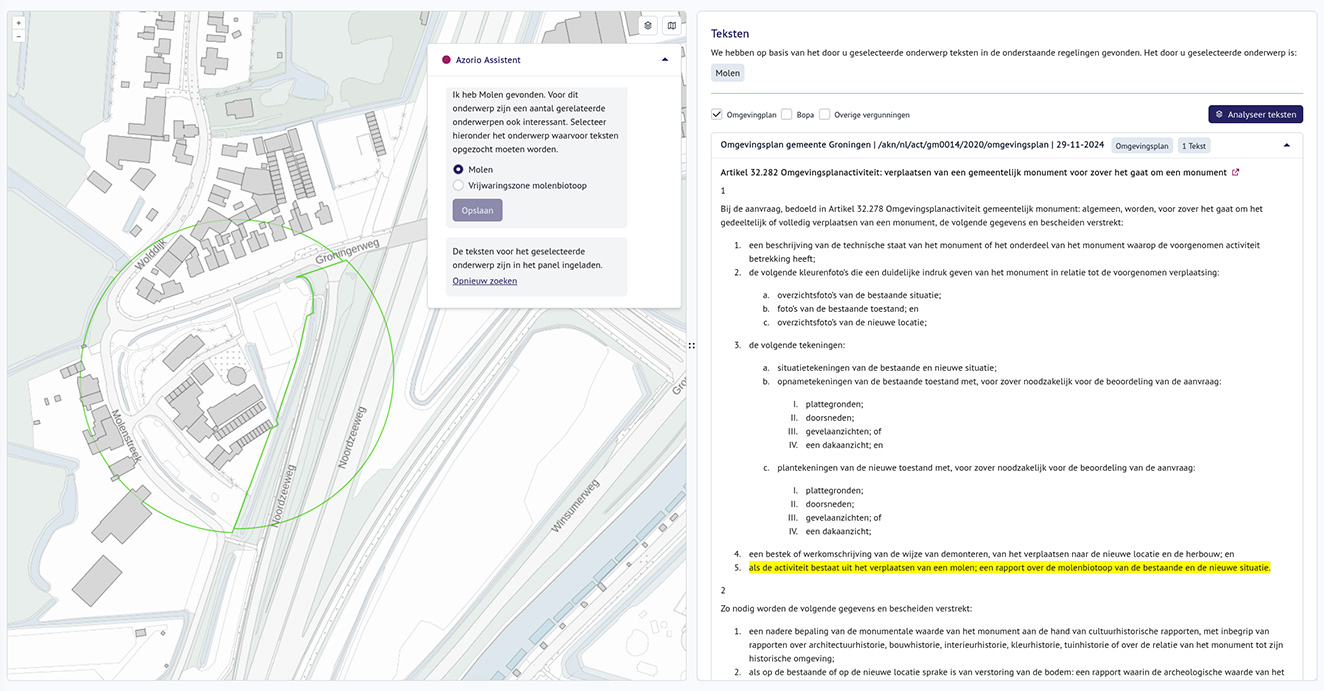The image size is (1324, 691).
Task: Zoom in on the map
Action: pos(19,23)
